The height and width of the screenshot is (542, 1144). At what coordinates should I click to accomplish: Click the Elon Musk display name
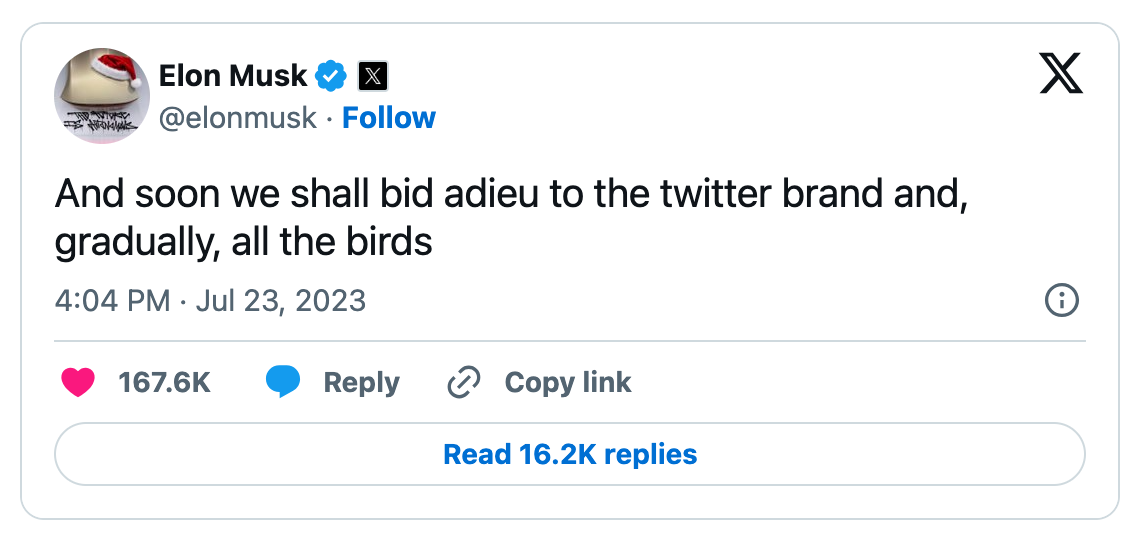[233, 75]
